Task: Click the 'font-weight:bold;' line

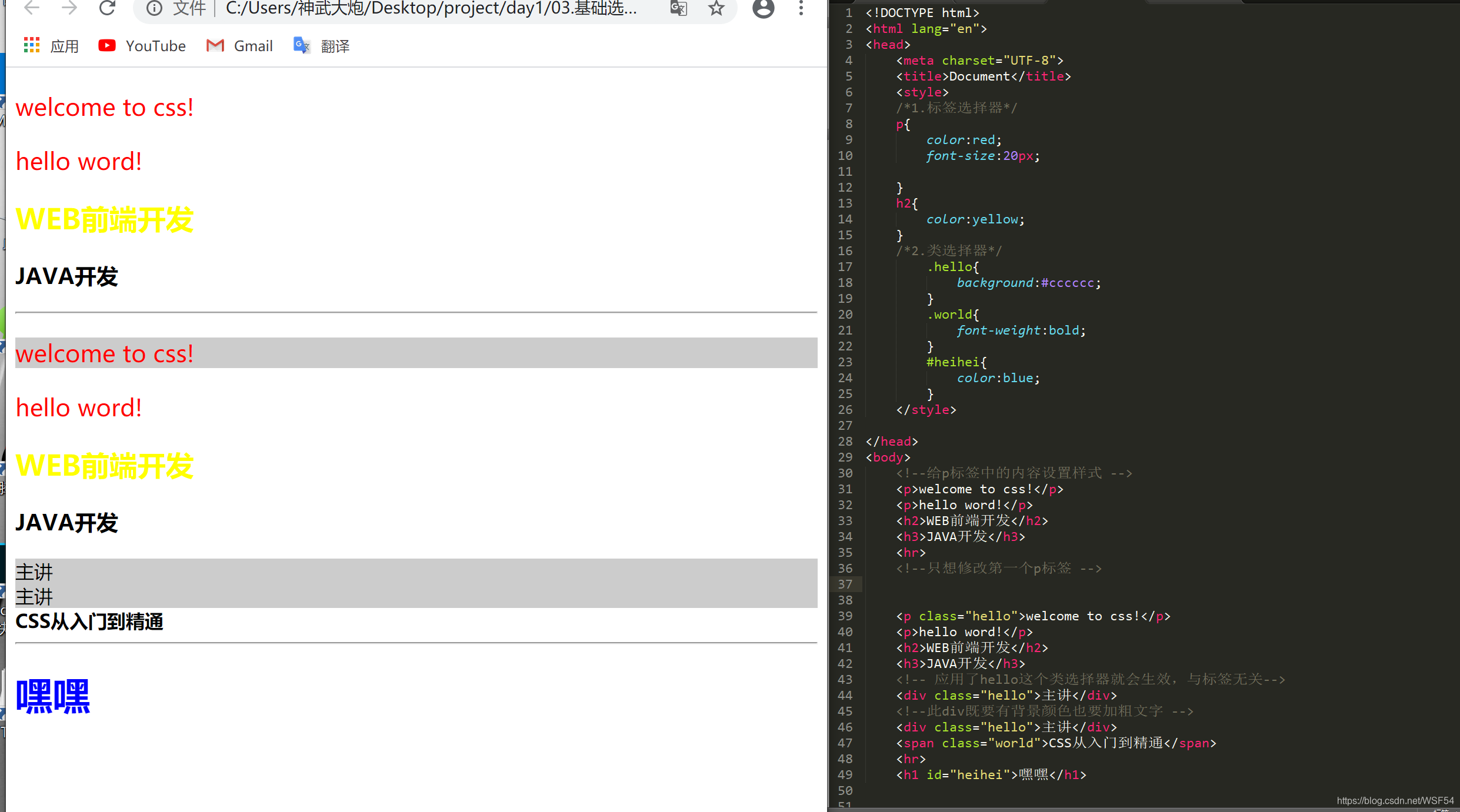Action: (x=1021, y=330)
